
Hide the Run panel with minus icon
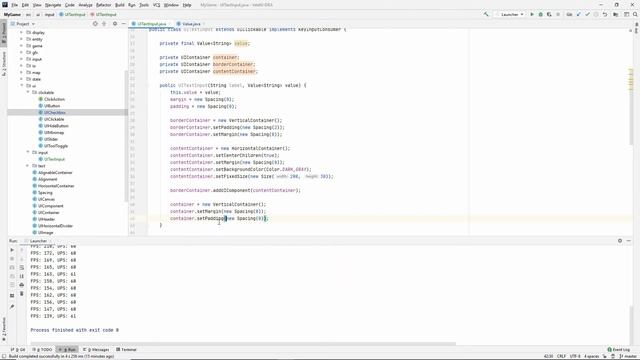(x=629, y=241)
